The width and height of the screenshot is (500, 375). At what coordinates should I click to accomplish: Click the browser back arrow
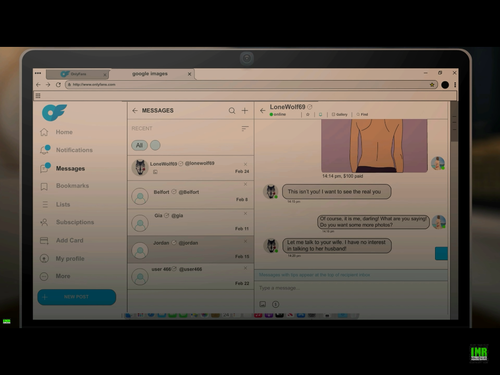click(x=38, y=85)
